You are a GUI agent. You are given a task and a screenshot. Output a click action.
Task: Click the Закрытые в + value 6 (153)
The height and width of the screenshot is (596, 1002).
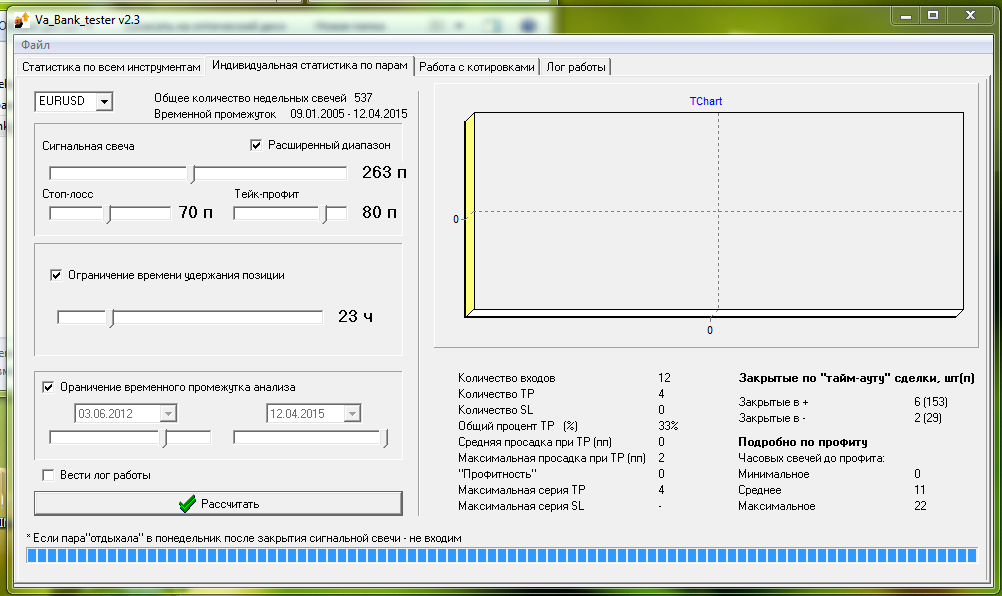point(930,402)
